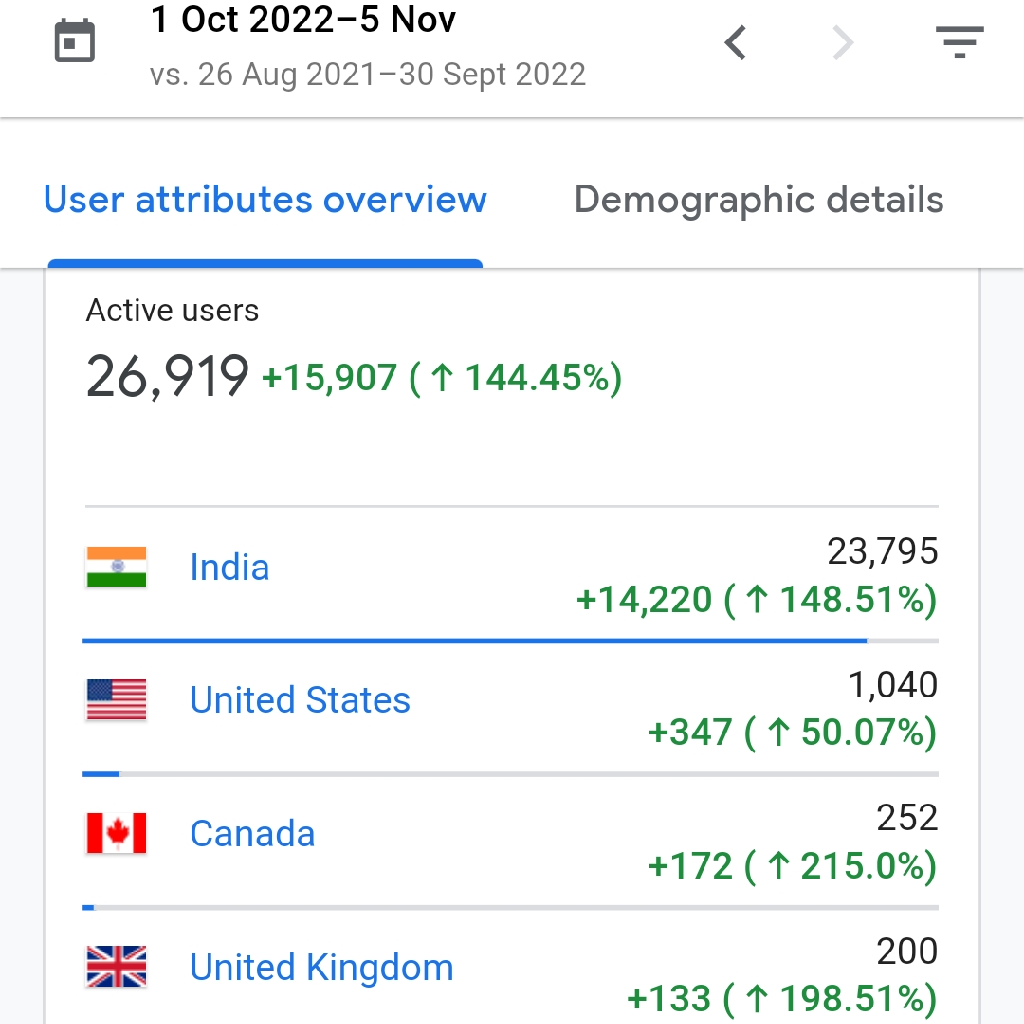Click the Canada flag icon

(x=116, y=833)
